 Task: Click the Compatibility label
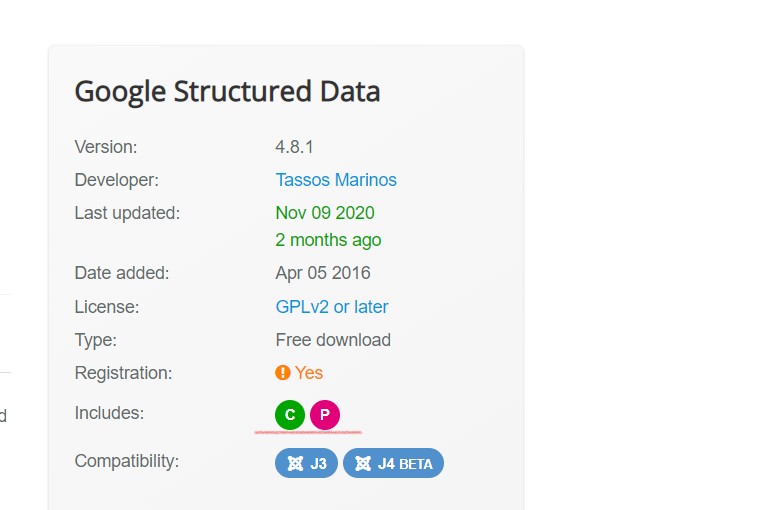pos(127,461)
